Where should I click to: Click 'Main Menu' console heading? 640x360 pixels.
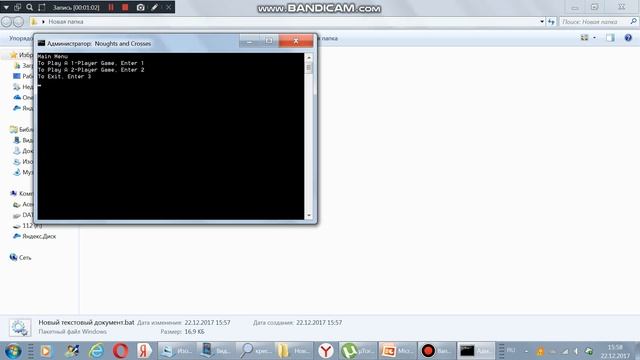coord(53,56)
